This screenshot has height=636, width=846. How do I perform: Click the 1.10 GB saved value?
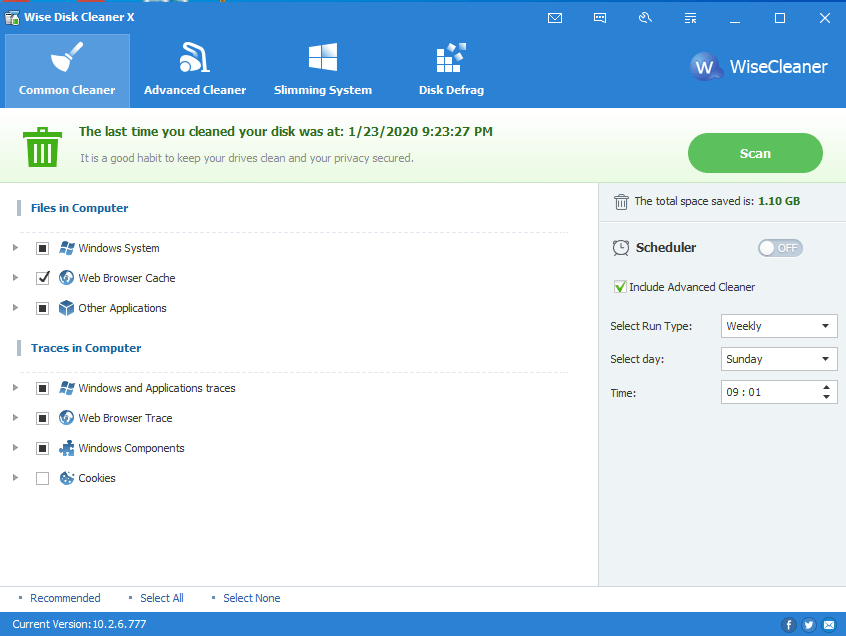(x=779, y=201)
